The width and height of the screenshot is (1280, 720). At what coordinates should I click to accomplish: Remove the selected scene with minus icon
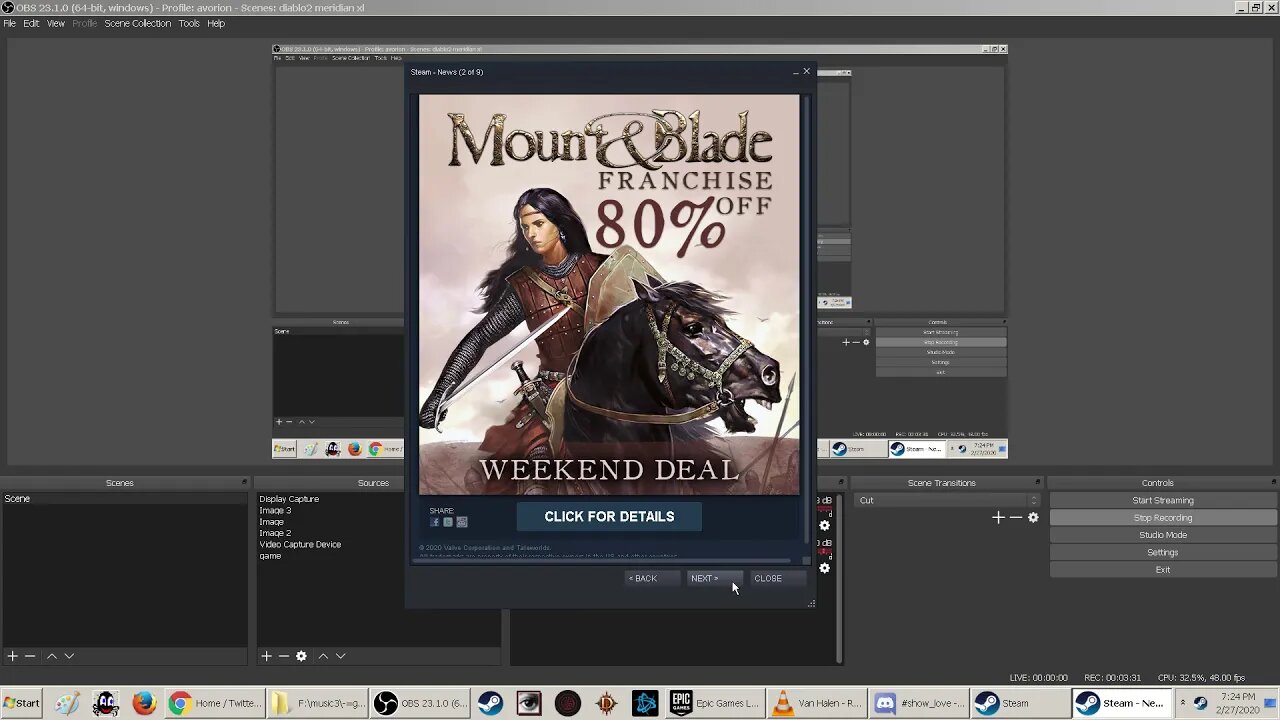30,656
